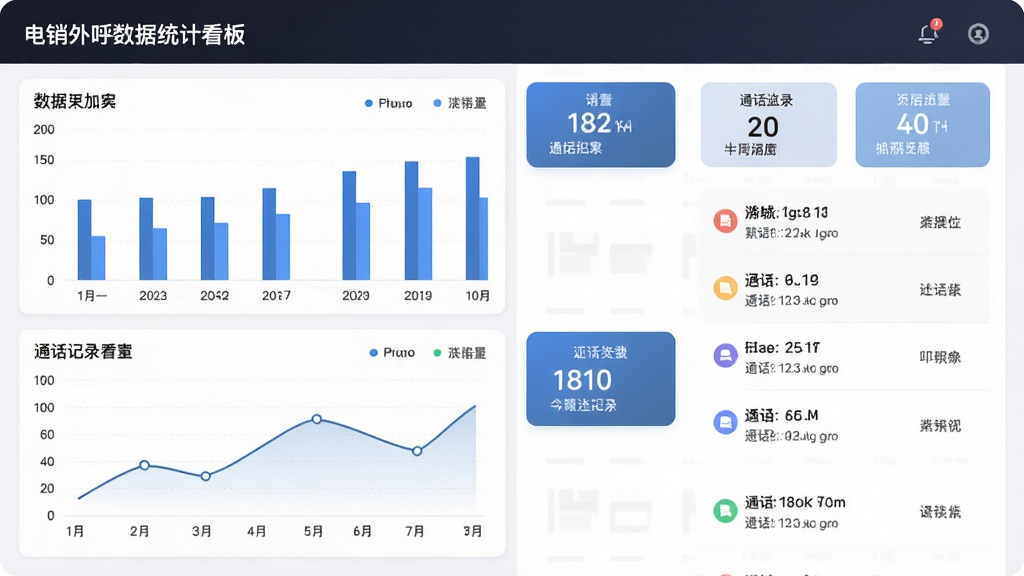Open the blue card showing 182
The image size is (1024, 576).
click(601, 125)
